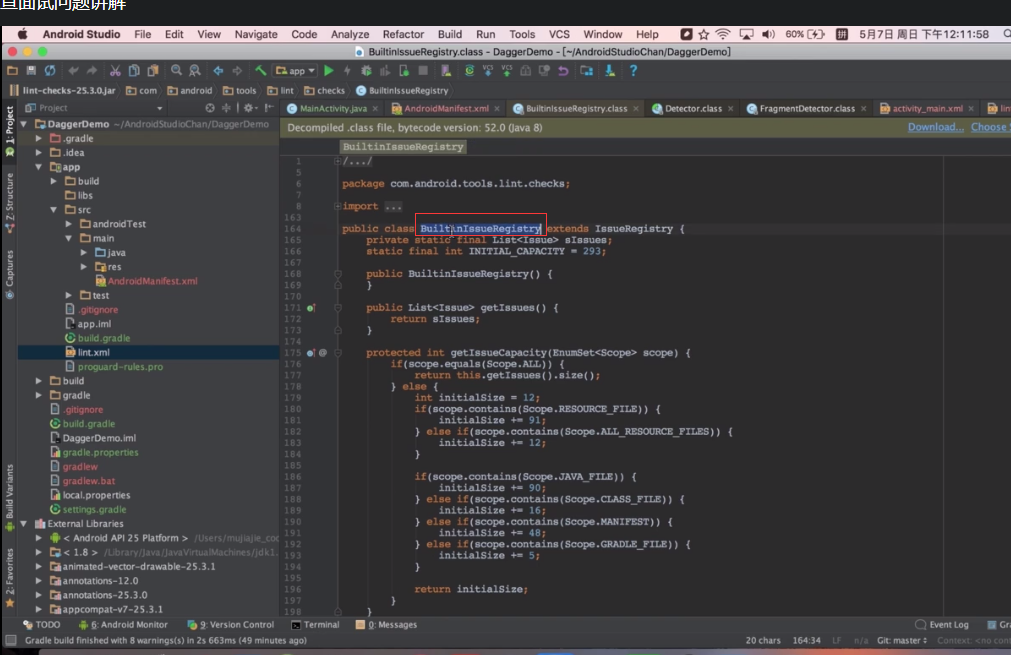
Task: Toggle the Version Control tool window
Action: pos(230,625)
